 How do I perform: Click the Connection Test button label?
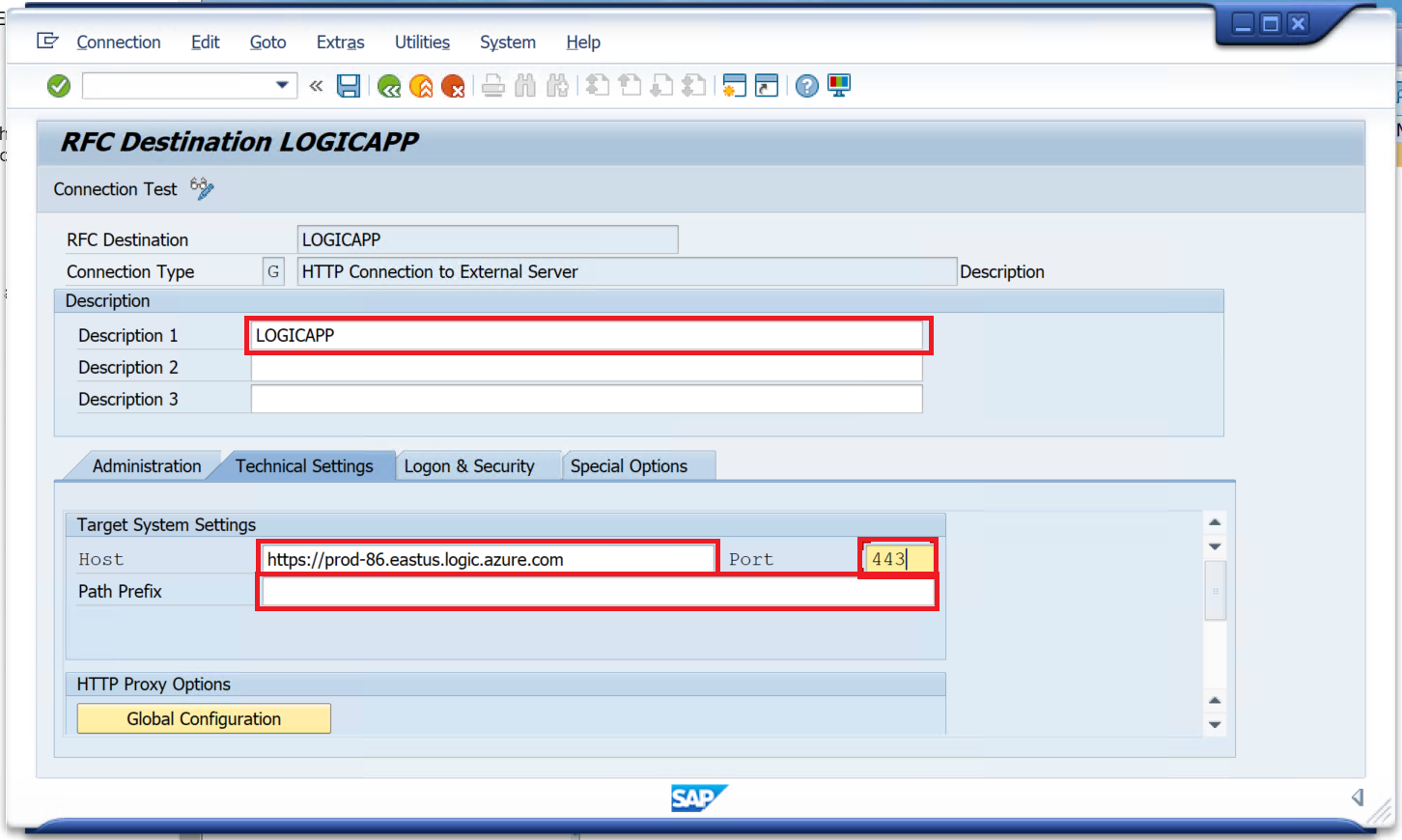pyautogui.click(x=115, y=189)
